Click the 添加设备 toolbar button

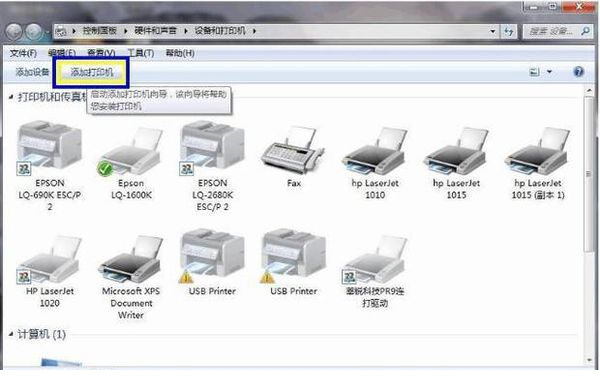coord(32,72)
